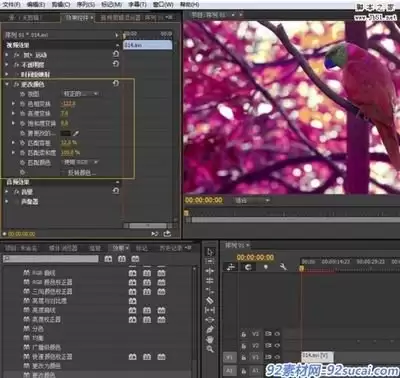Switch to the 历史记录 tab
Image resolution: width=400 pixels, height=378 pixels.
tap(172, 248)
